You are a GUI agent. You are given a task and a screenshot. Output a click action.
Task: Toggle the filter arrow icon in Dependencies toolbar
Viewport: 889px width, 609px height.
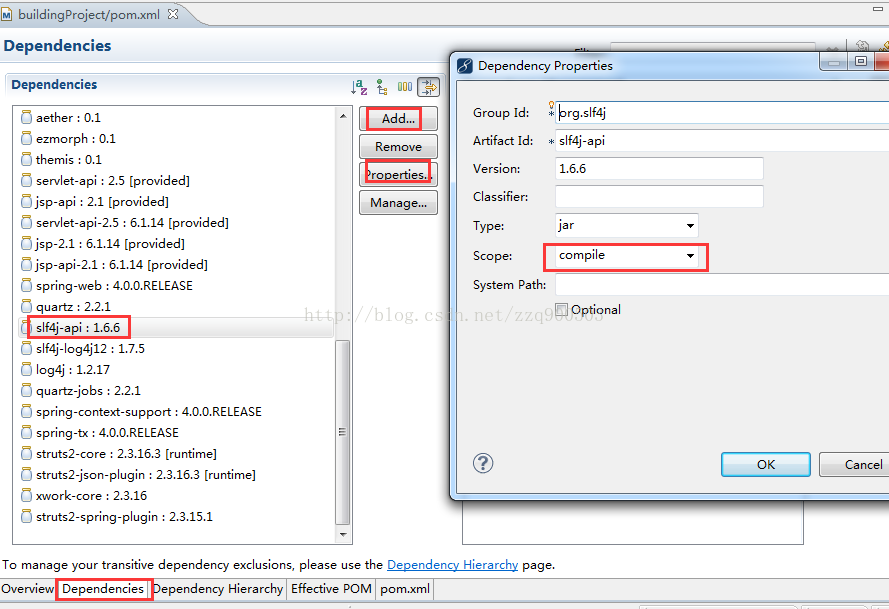click(x=429, y=87)
